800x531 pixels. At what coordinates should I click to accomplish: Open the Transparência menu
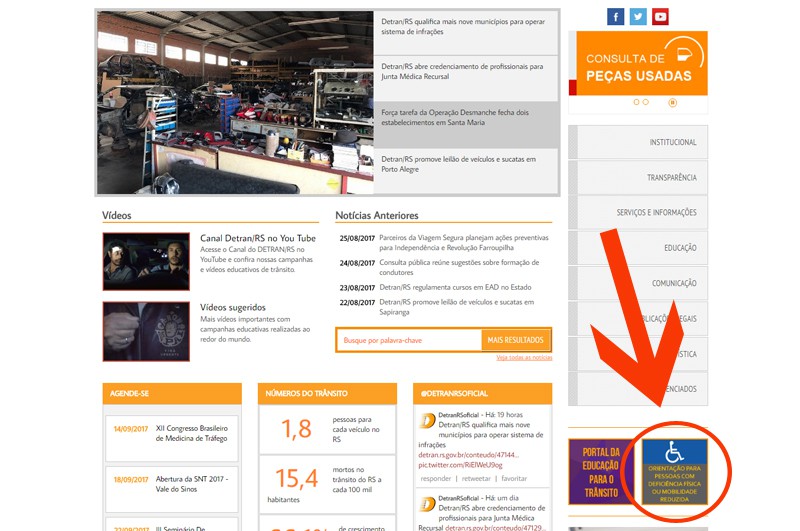click(x=638, y=177)
